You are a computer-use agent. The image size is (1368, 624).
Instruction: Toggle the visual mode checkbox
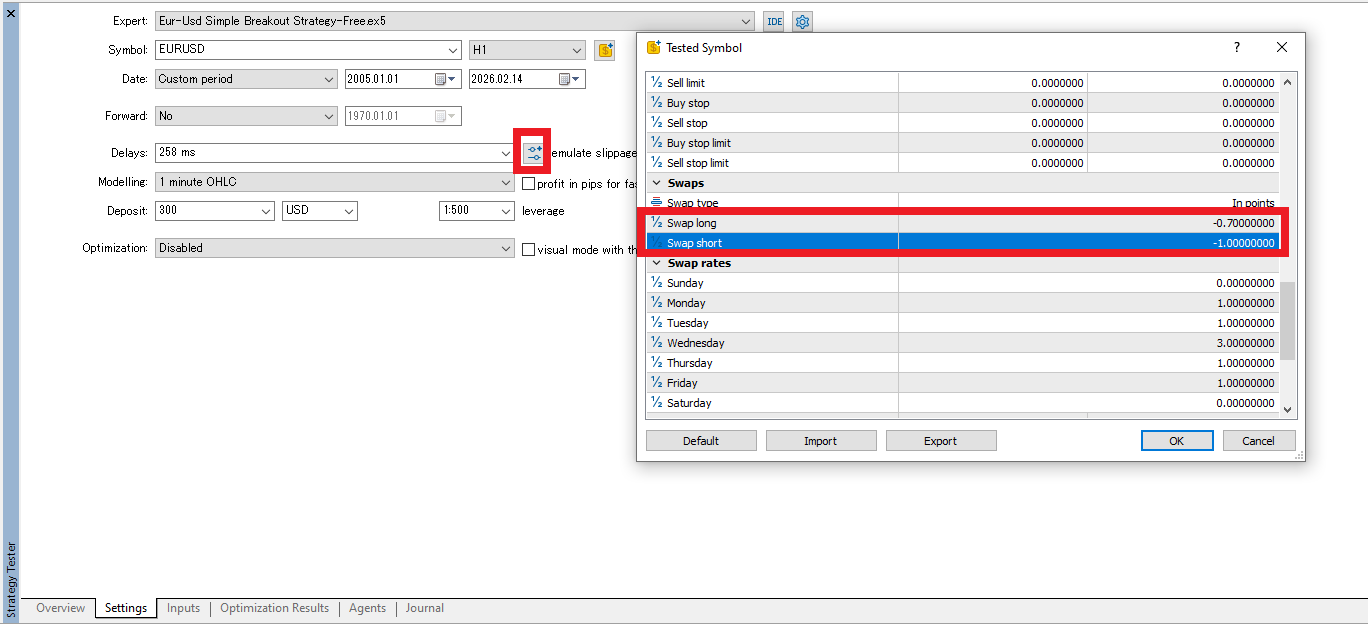click(528, 249)
